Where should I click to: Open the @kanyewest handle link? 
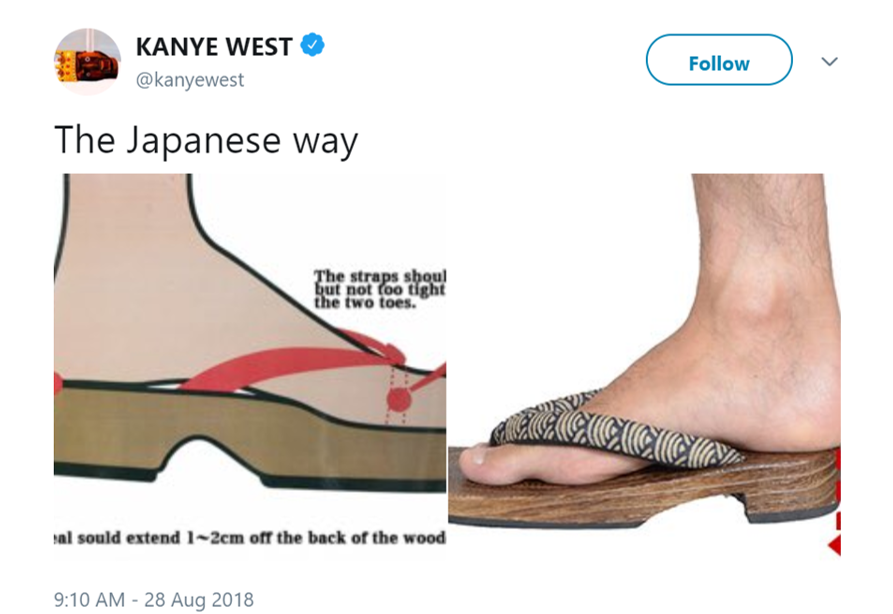190,79
